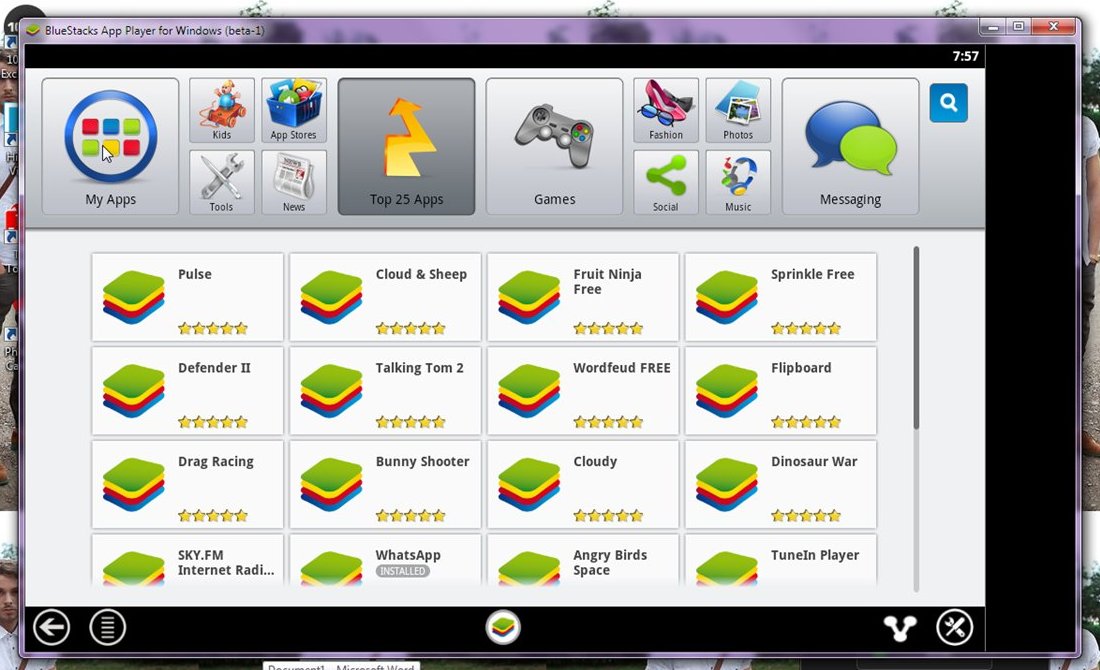
Task: Open BlueStacks settings wrench icon
Action: (954, 627)
